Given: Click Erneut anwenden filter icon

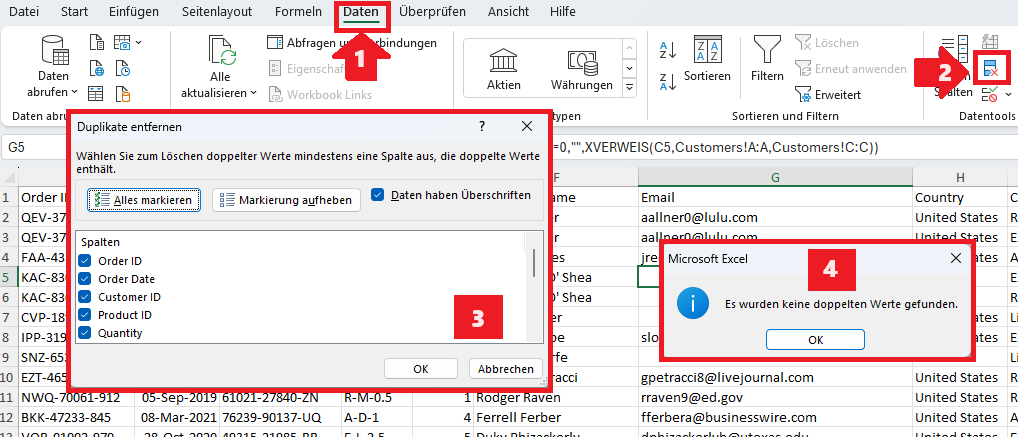Looking at the screenshot, I should click(x=804, y=68).
